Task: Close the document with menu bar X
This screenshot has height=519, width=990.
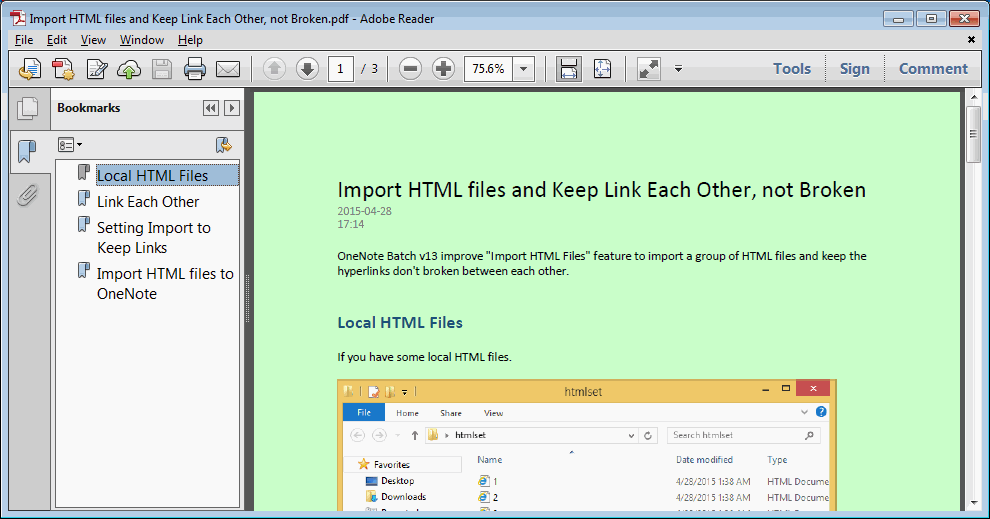Action: pos(971,40)
